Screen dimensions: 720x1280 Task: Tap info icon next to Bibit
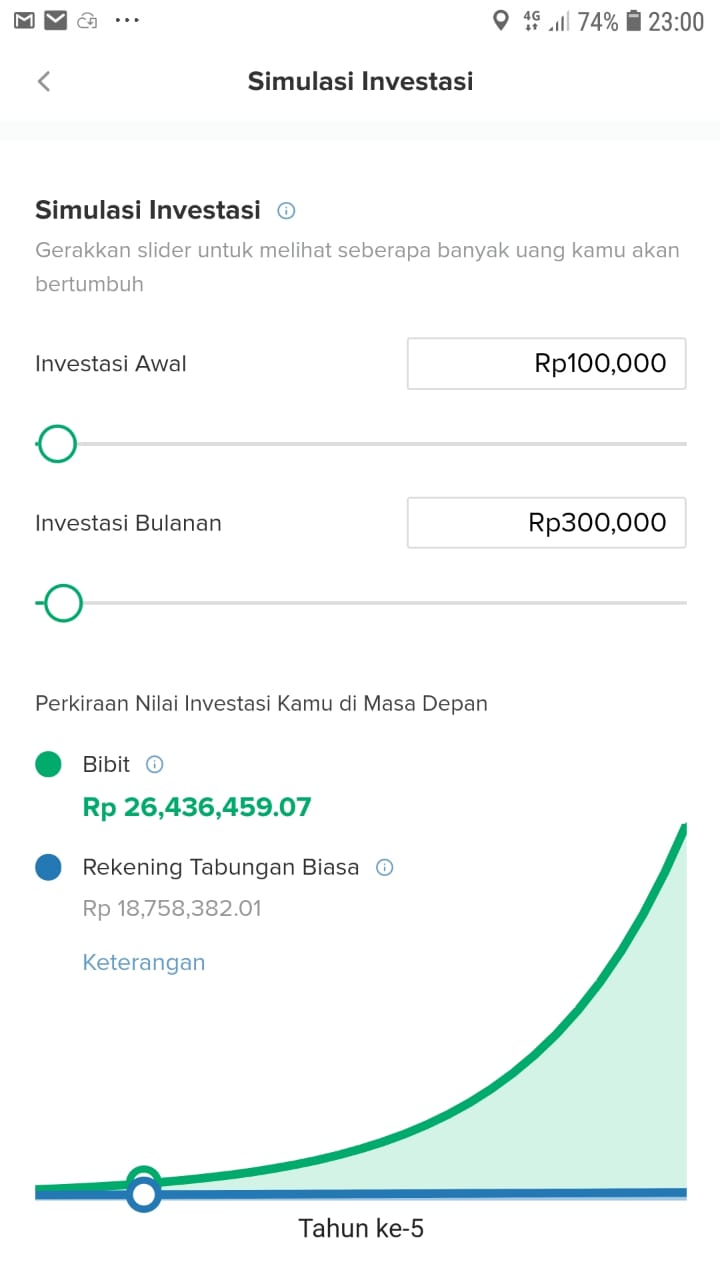pos(155,765)
